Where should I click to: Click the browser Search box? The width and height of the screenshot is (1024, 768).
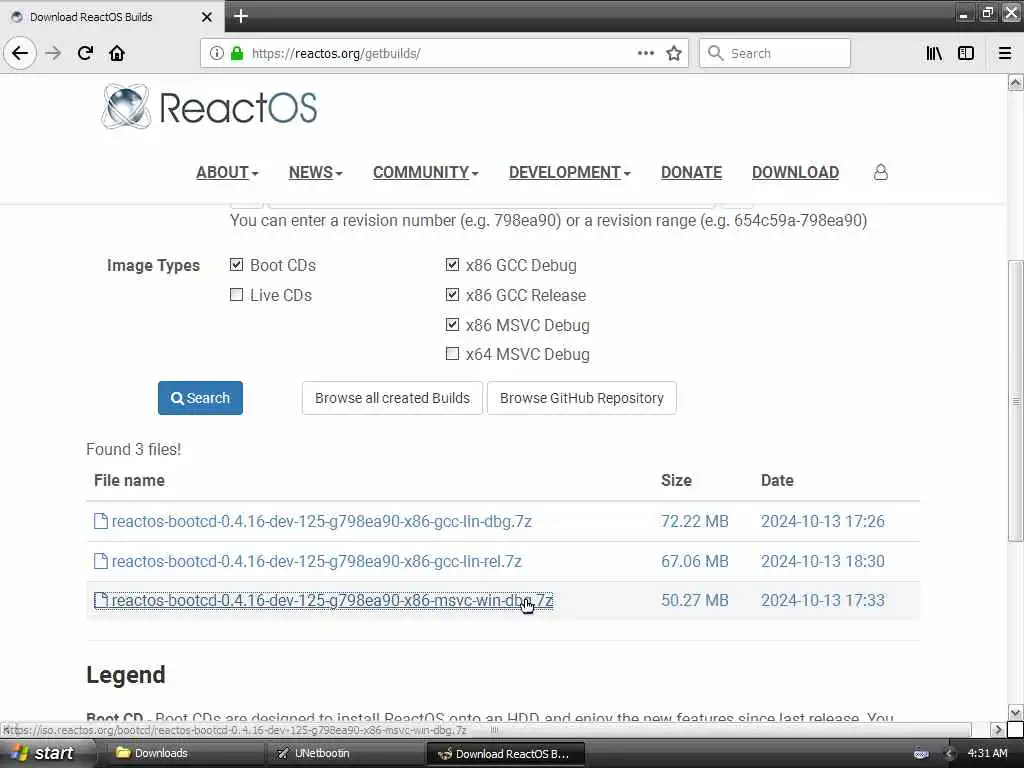[775, 53]
